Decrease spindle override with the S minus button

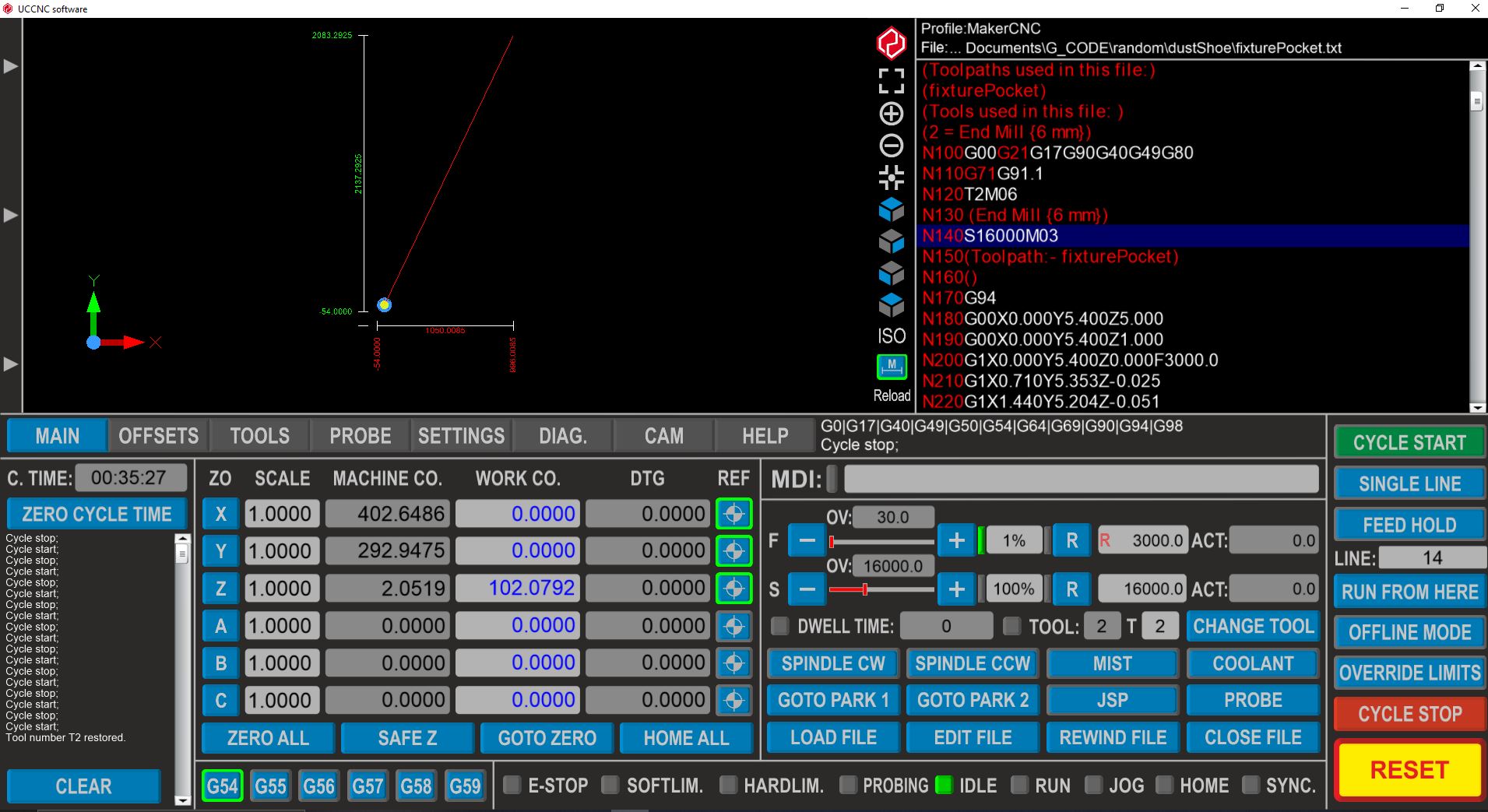[x=807, y=589]
